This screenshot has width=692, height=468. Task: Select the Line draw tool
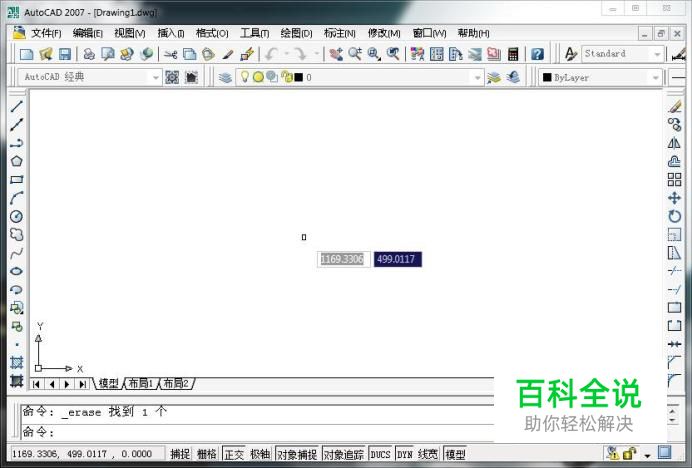click(x=17, y=106)
